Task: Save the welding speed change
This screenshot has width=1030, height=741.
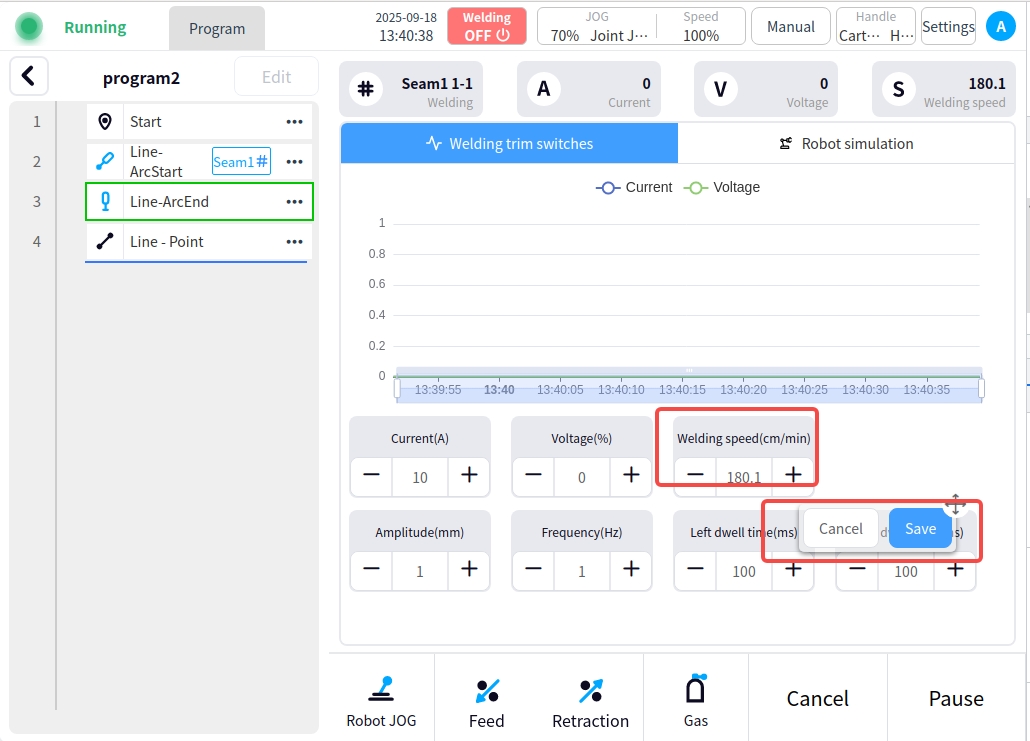Action: 920,529
